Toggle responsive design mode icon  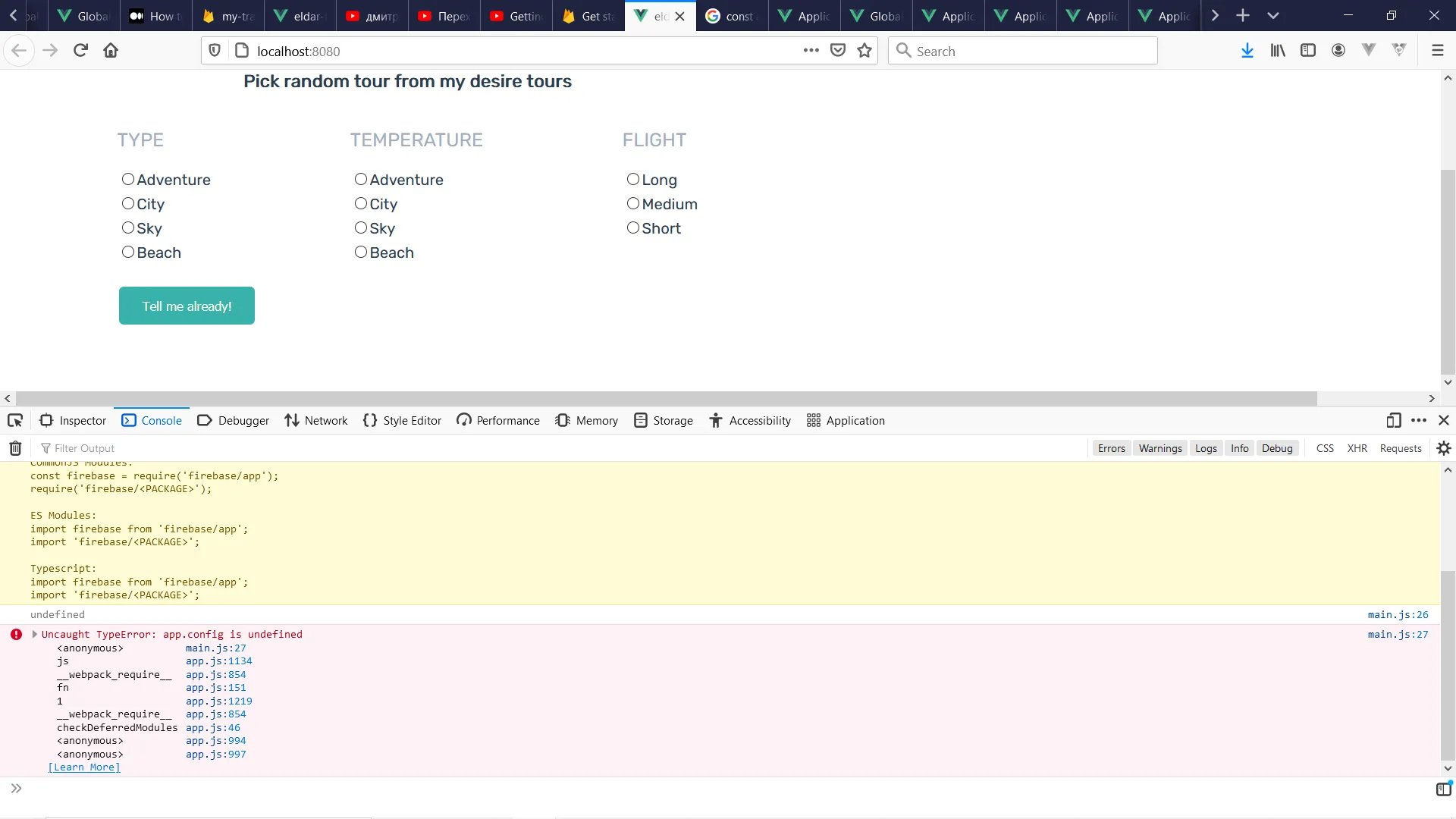point(1393,420)
